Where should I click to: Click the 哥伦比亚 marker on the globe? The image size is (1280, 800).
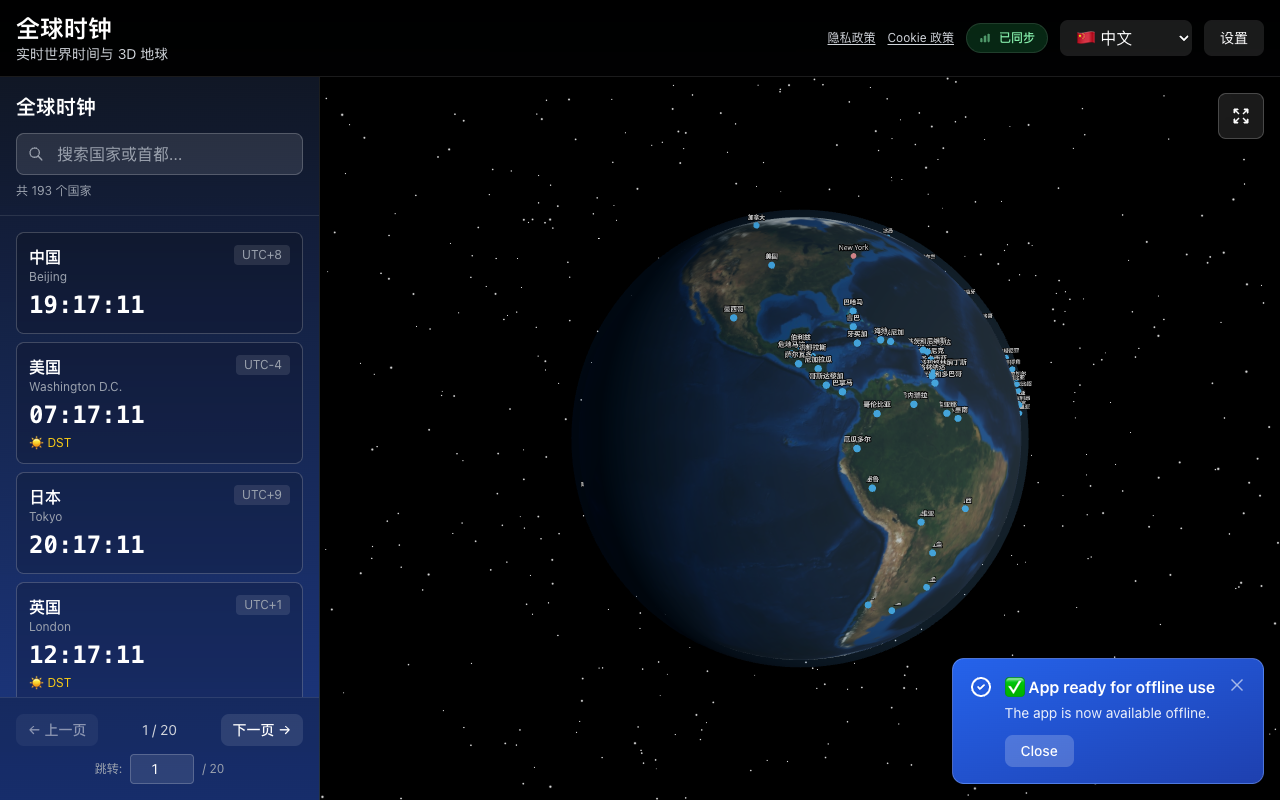click(877, 413)
